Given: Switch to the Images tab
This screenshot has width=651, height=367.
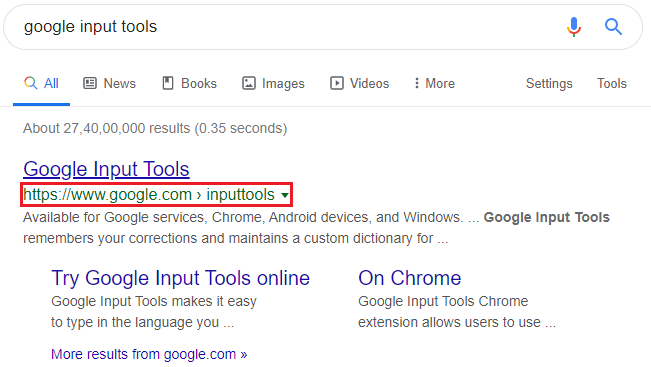Looking at the screenshot, I should click(x=273, y=83).
